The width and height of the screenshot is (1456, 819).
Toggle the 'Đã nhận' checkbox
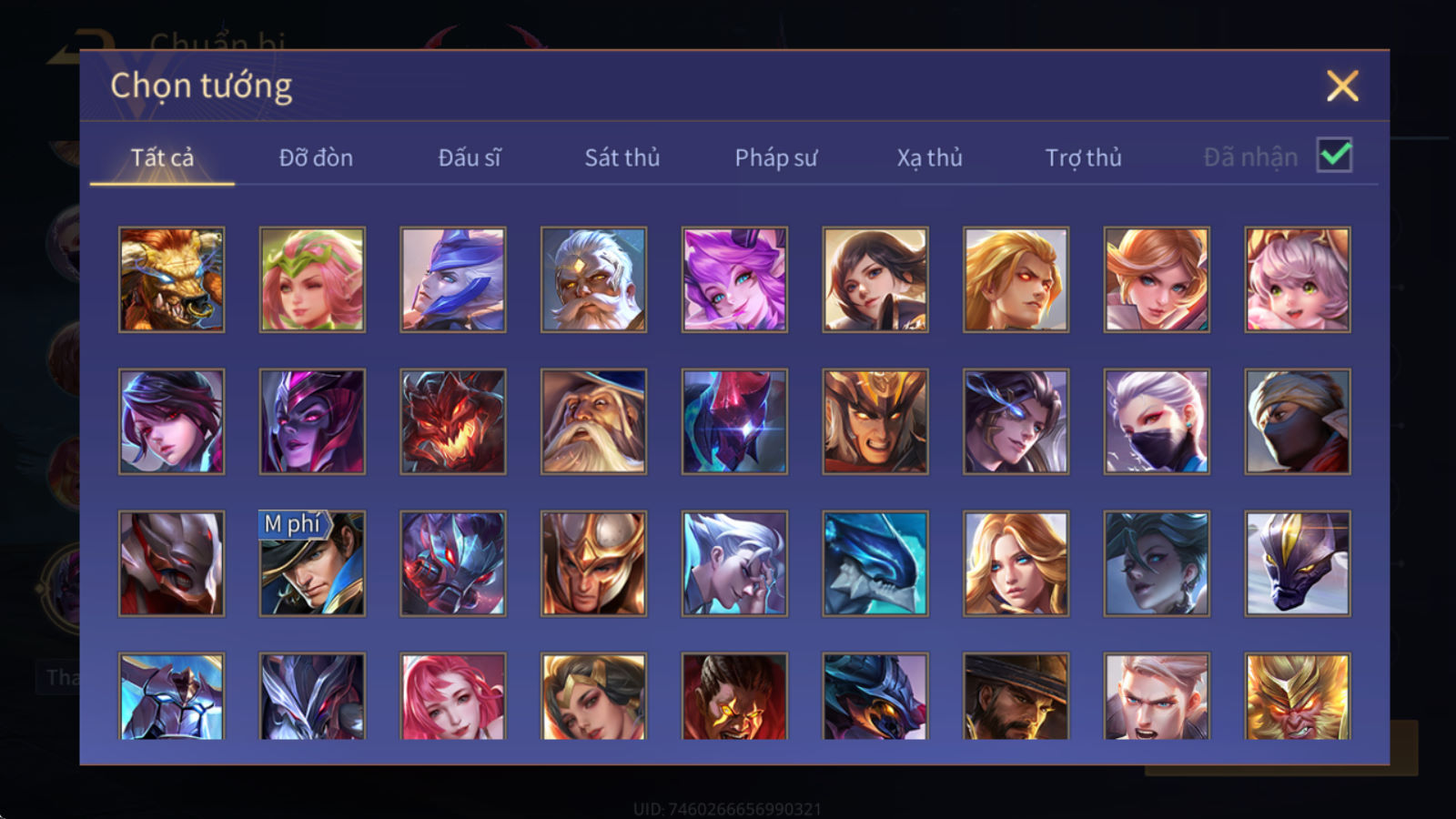[1334, 155]
